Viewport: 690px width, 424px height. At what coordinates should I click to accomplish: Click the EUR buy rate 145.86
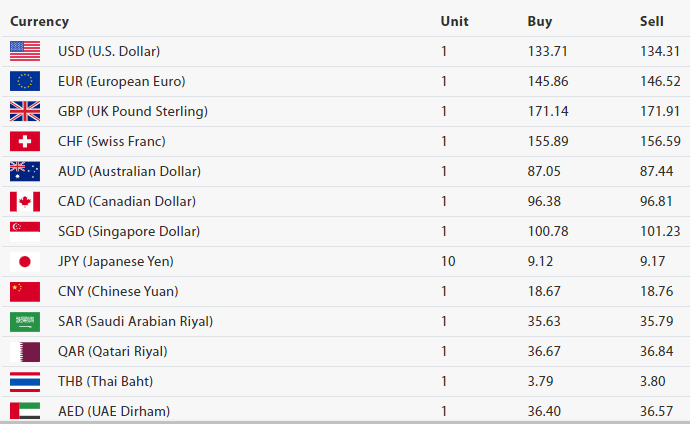click(x=545, y=81)
